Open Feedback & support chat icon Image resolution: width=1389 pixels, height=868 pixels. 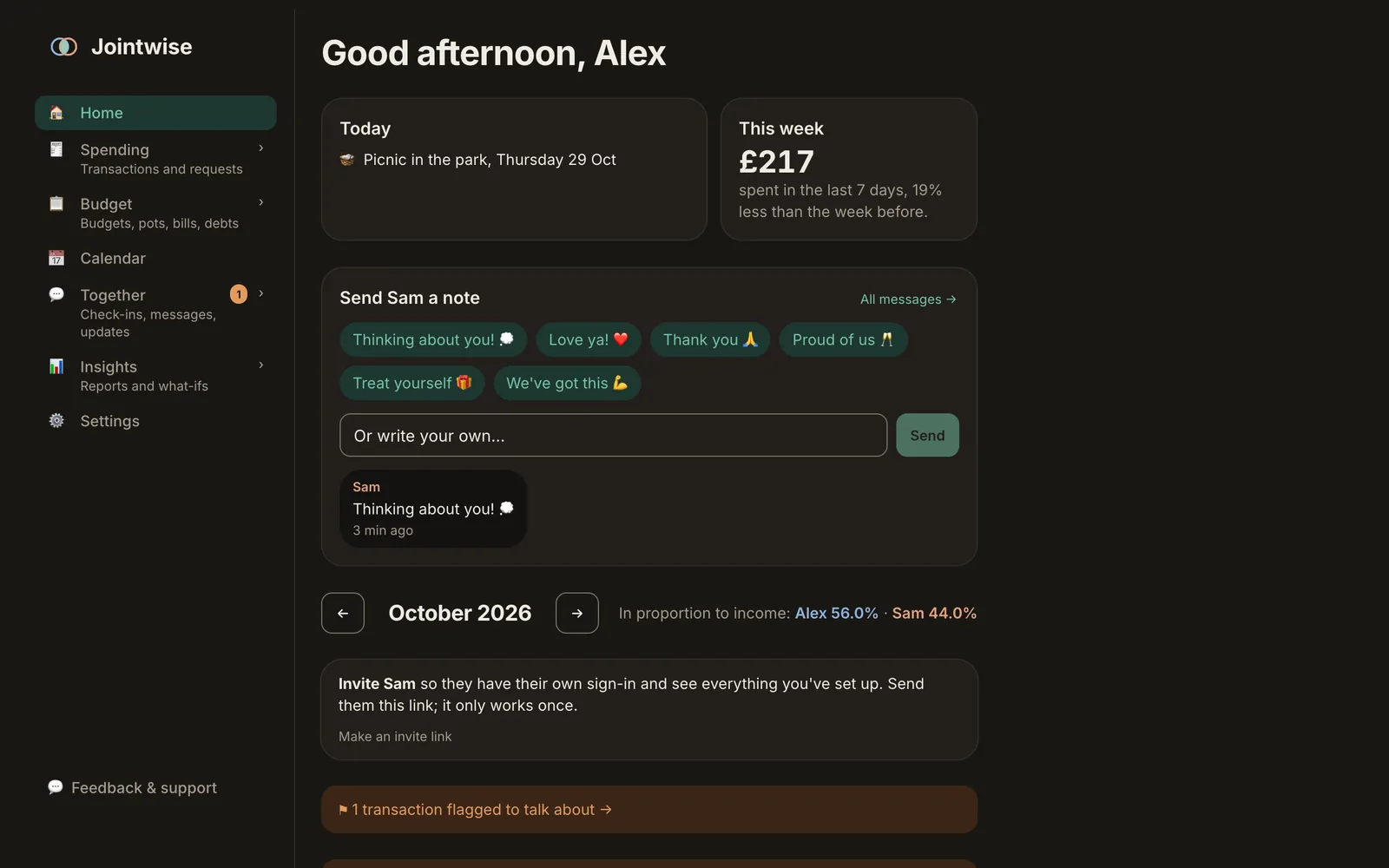pos(56,787)
